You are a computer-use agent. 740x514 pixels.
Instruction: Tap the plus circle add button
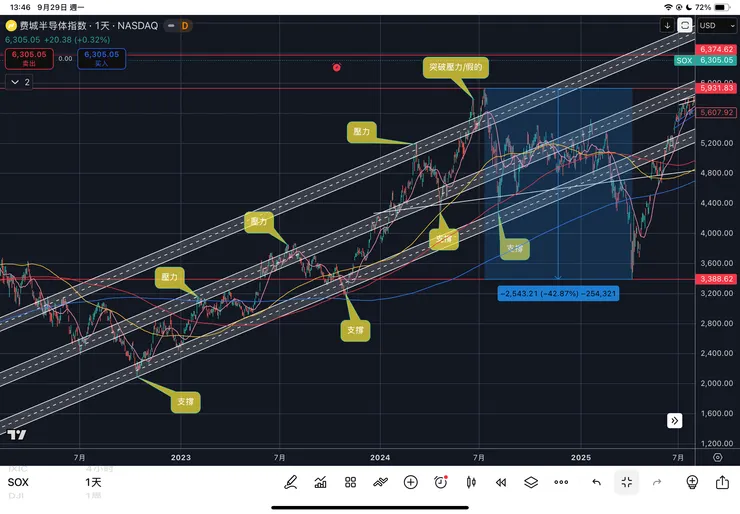(411, 482)
